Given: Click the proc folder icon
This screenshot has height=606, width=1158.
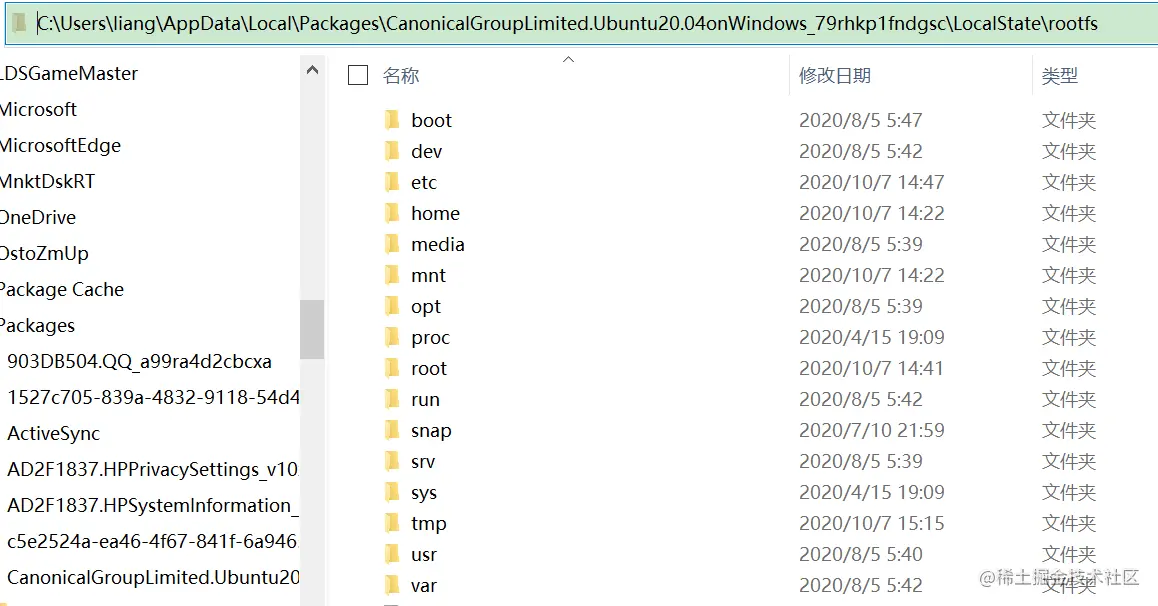Looking at the screenshot, I should [392, 337].
